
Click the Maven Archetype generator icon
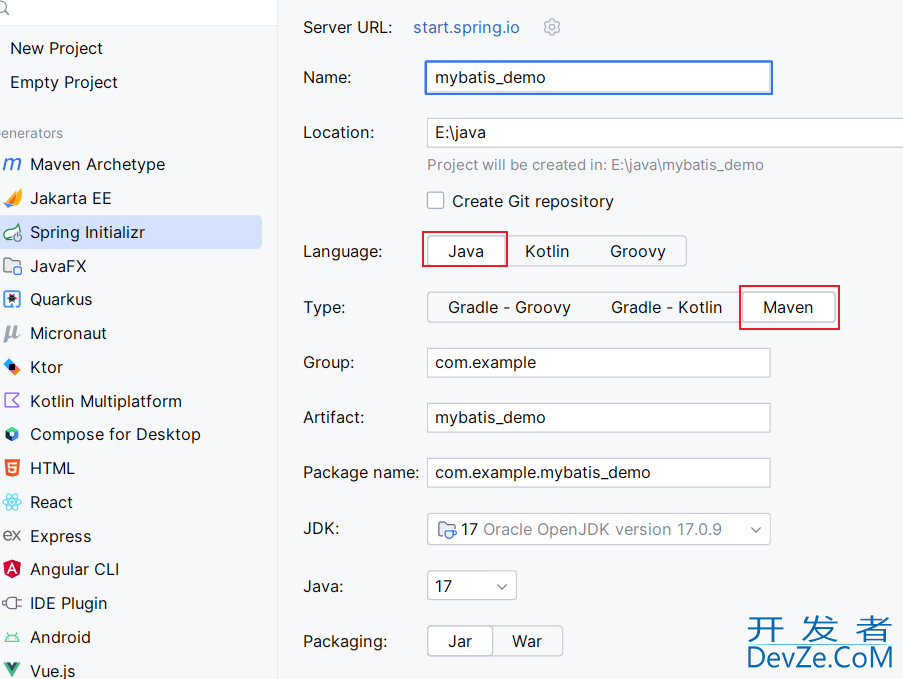tap(12, 165)
